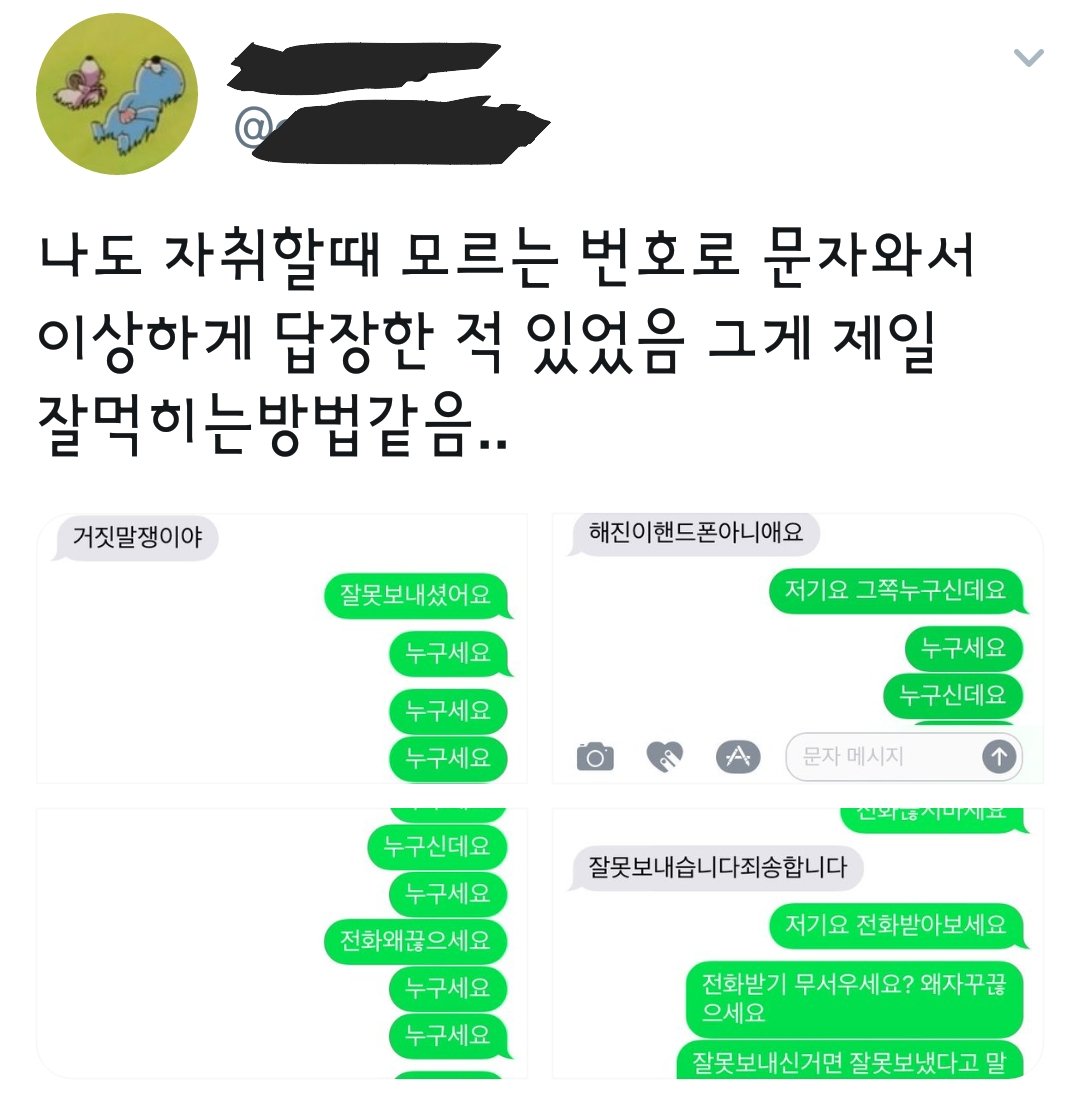The width and height of the screenshot is (1070, 1114).
Task: Open the author's cartoon profile picture
Action: [117, 94]
